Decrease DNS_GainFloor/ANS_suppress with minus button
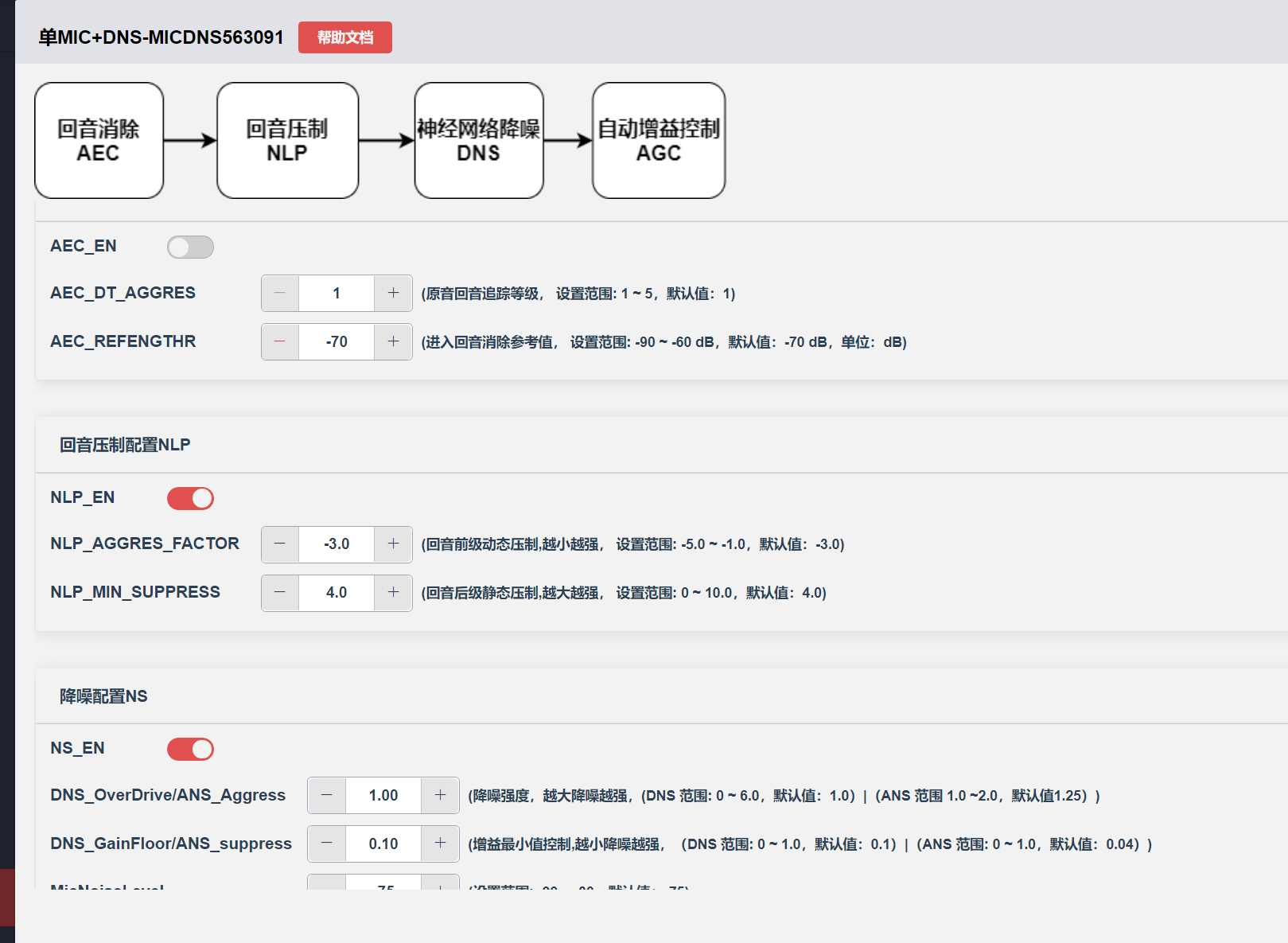The height and width of the screenshot is (943, 1288). click(327, 844)
